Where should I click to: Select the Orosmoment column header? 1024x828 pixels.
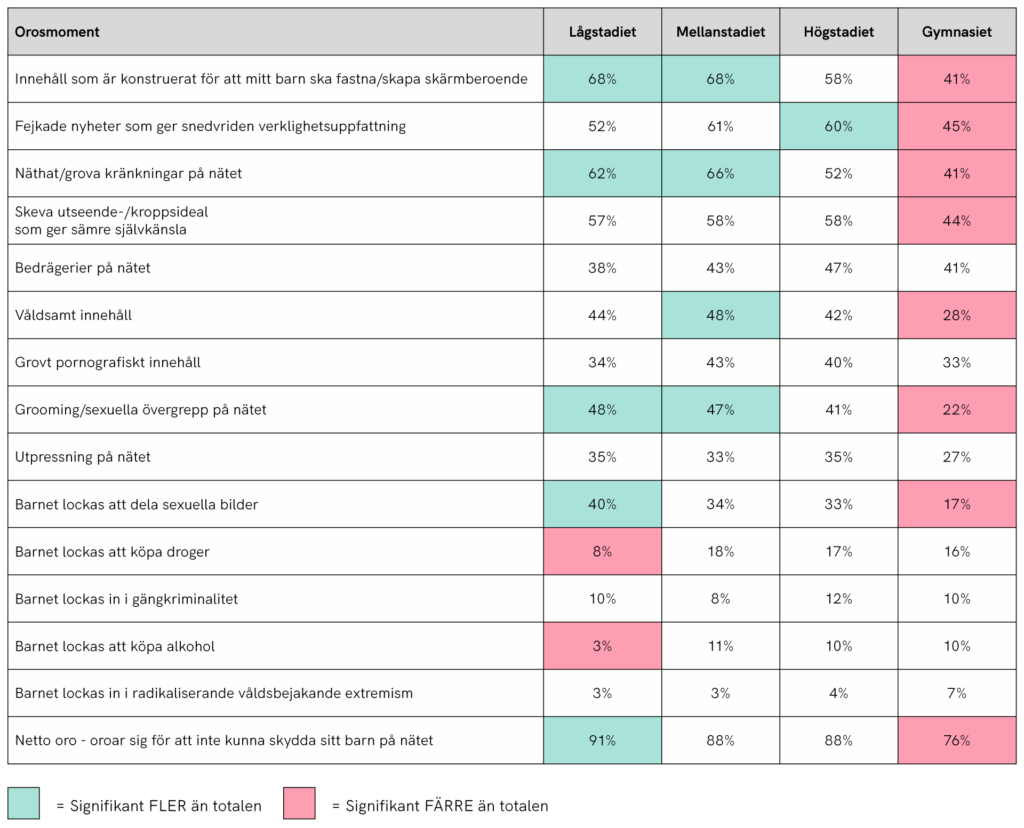[57, 32]
